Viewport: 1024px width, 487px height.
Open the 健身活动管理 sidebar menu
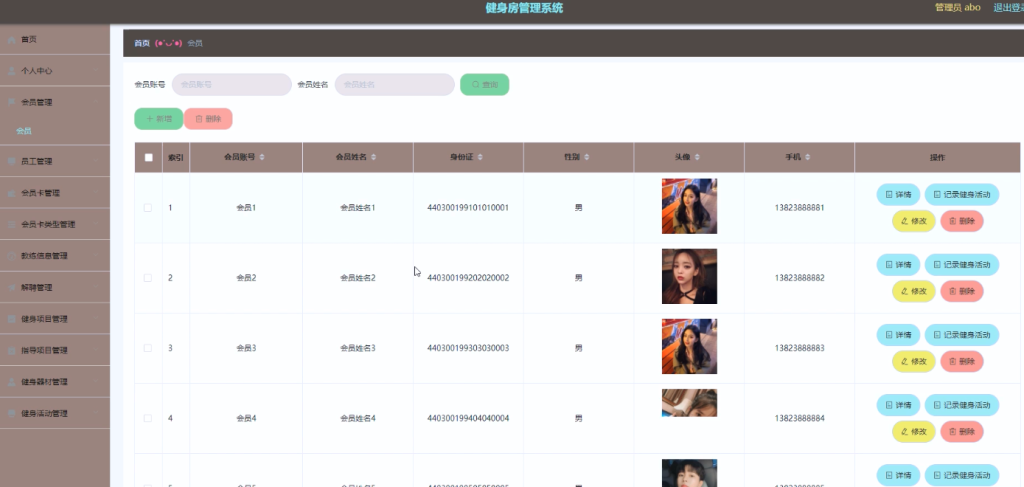pyautogui.click(x=55, y=413)
